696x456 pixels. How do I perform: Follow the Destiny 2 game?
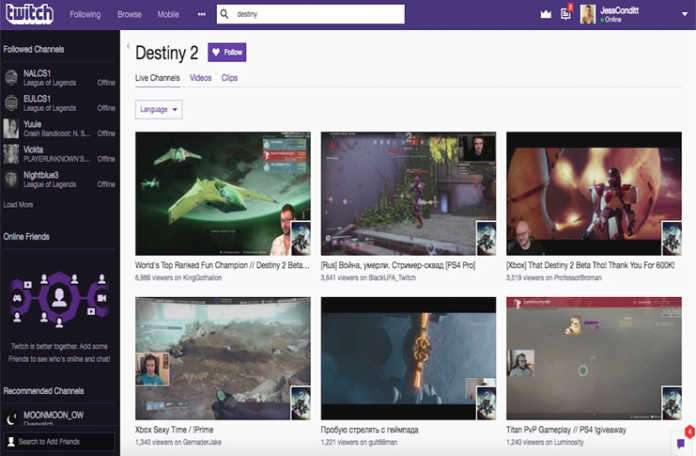tap(227, 52)
